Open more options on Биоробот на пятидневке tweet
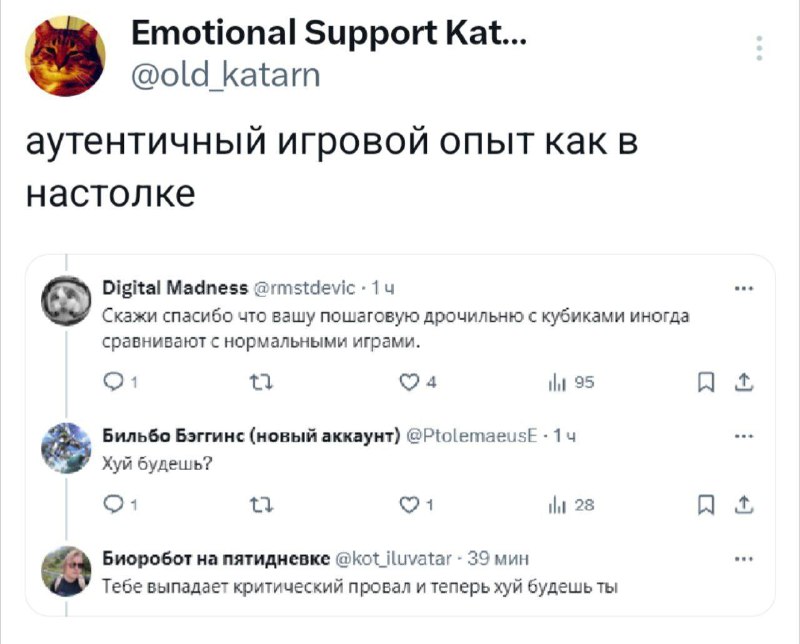This screenshot has width=800, height=644. (744, 559)
